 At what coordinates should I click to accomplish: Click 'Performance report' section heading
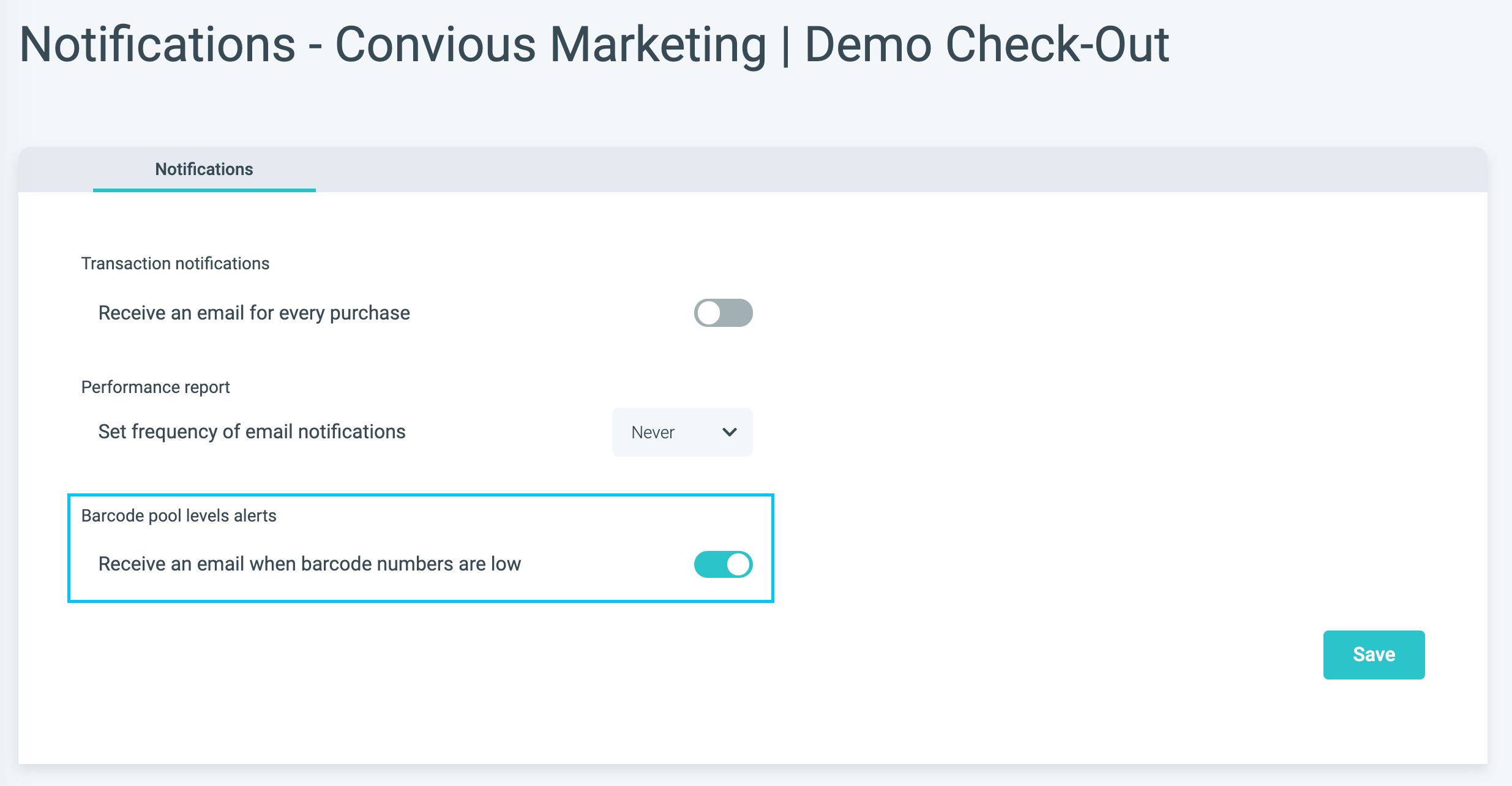pos(155,387)
